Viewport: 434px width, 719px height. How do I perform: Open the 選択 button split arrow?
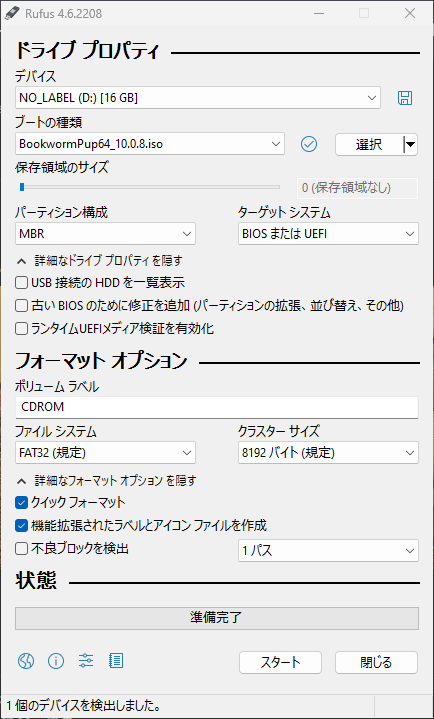411,144
